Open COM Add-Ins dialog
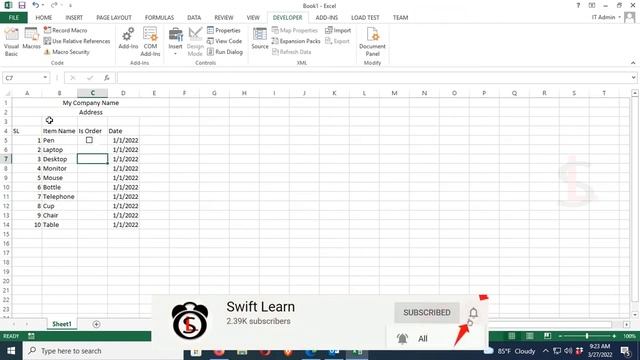The width and height of the screenshot is (640, 360). 150,42
